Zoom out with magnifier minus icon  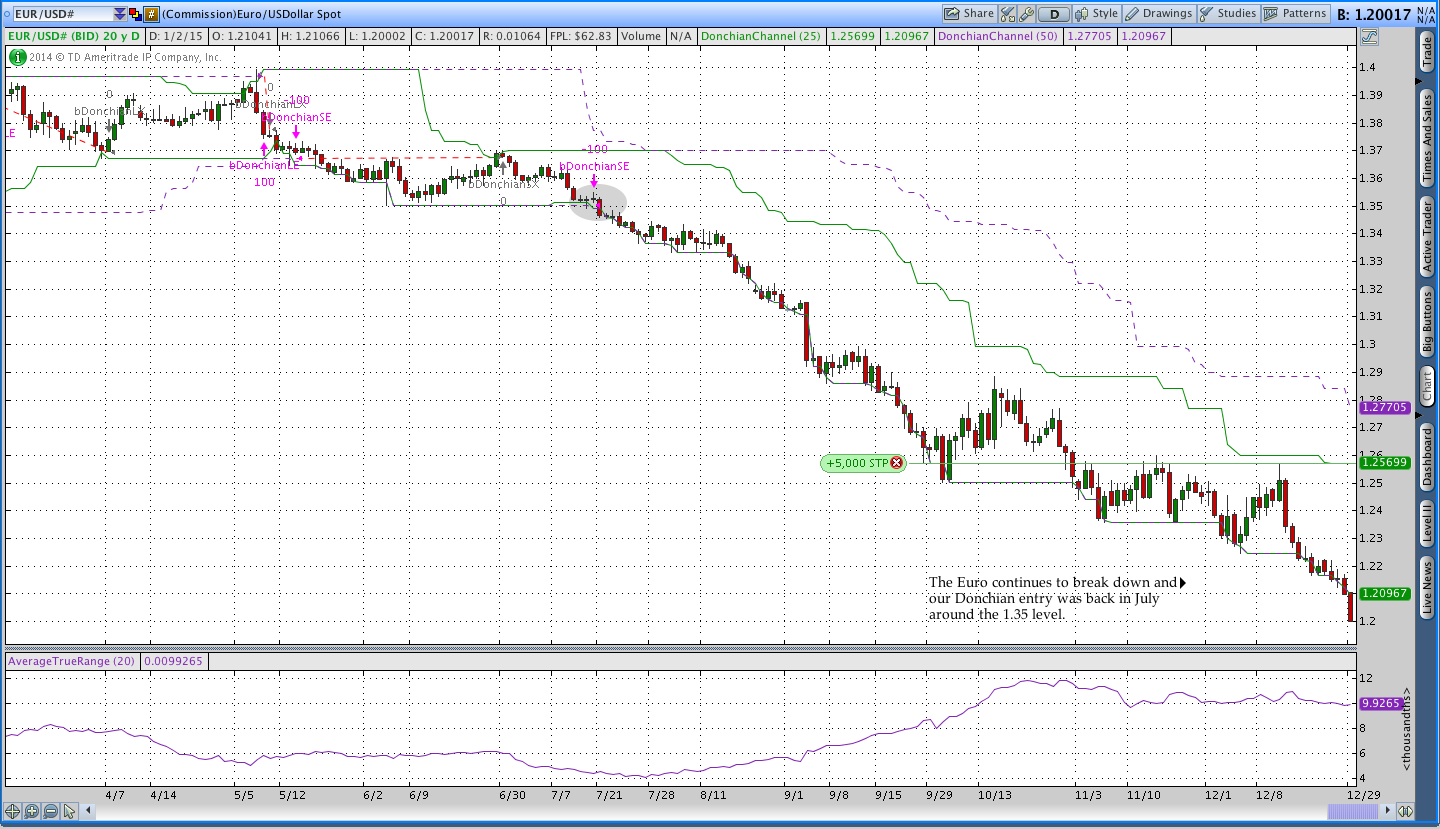click(x=50, y=811)
